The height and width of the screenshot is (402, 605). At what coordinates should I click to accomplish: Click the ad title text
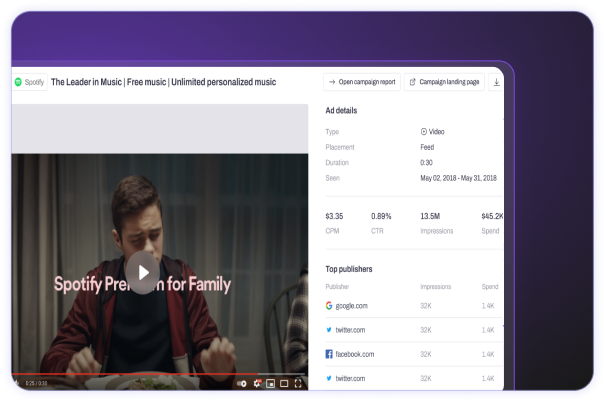(162, 82)
